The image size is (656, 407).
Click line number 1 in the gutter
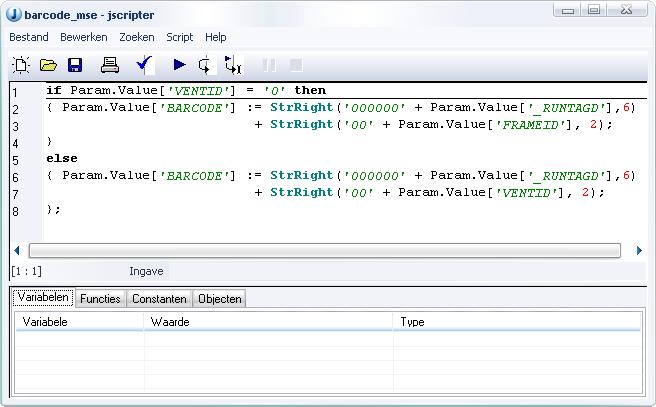pyautogui.click(x=15, y=92)
